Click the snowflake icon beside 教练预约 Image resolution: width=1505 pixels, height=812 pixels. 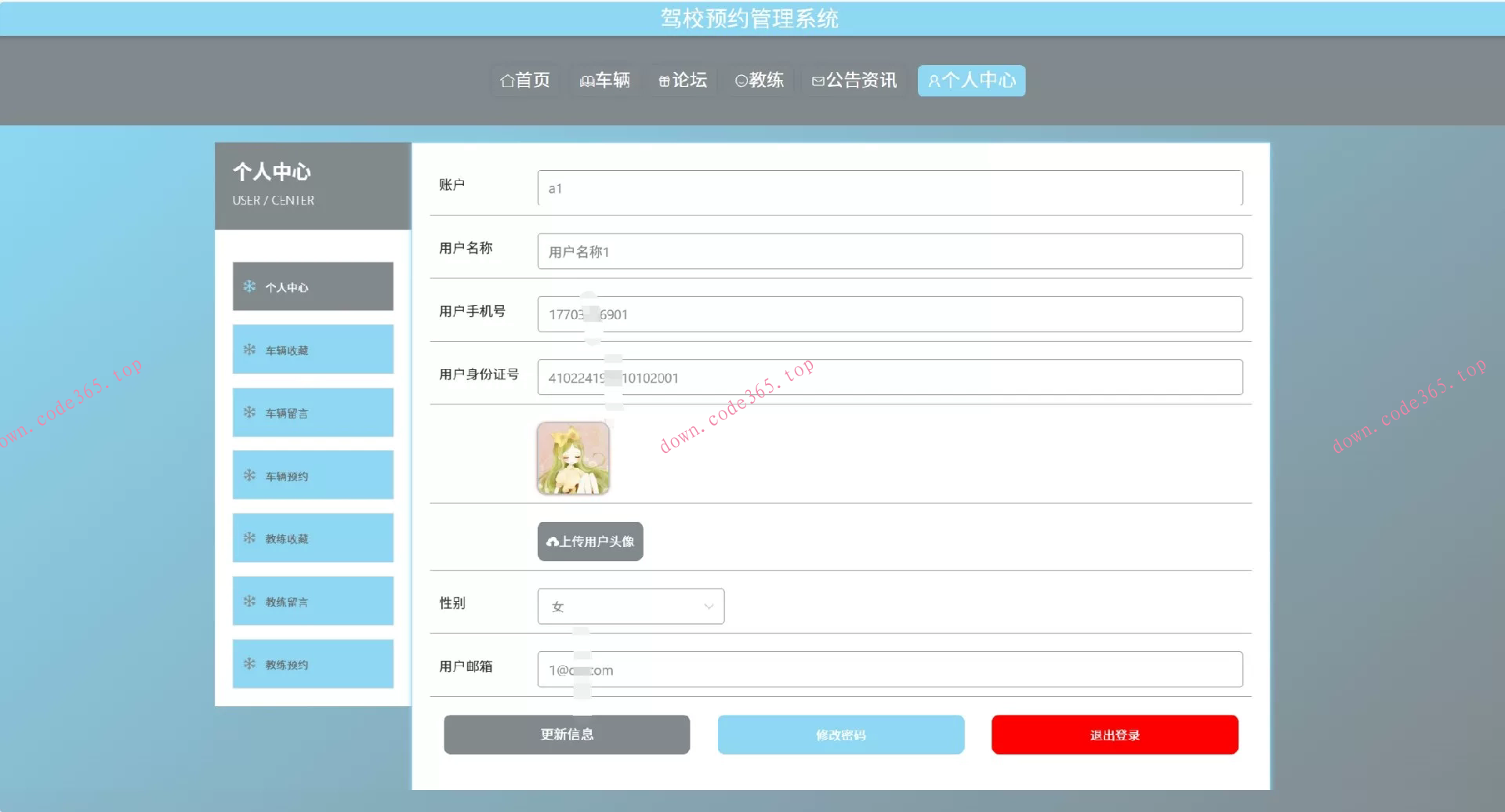point(248,664)
